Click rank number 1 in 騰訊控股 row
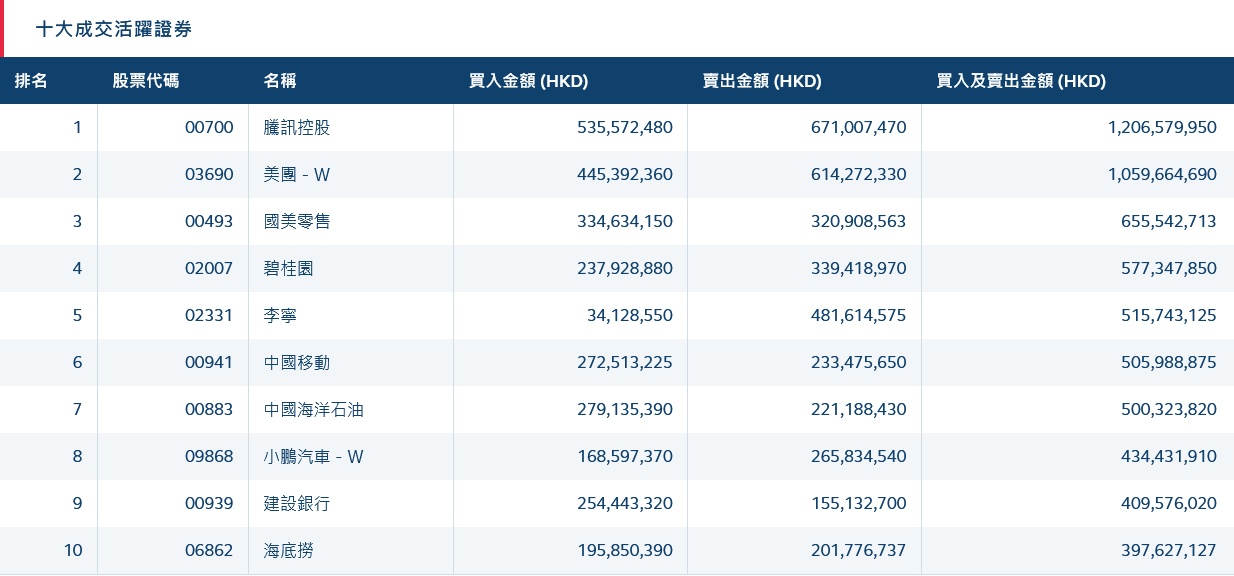 pyautogui.click(x=78, y=127)
